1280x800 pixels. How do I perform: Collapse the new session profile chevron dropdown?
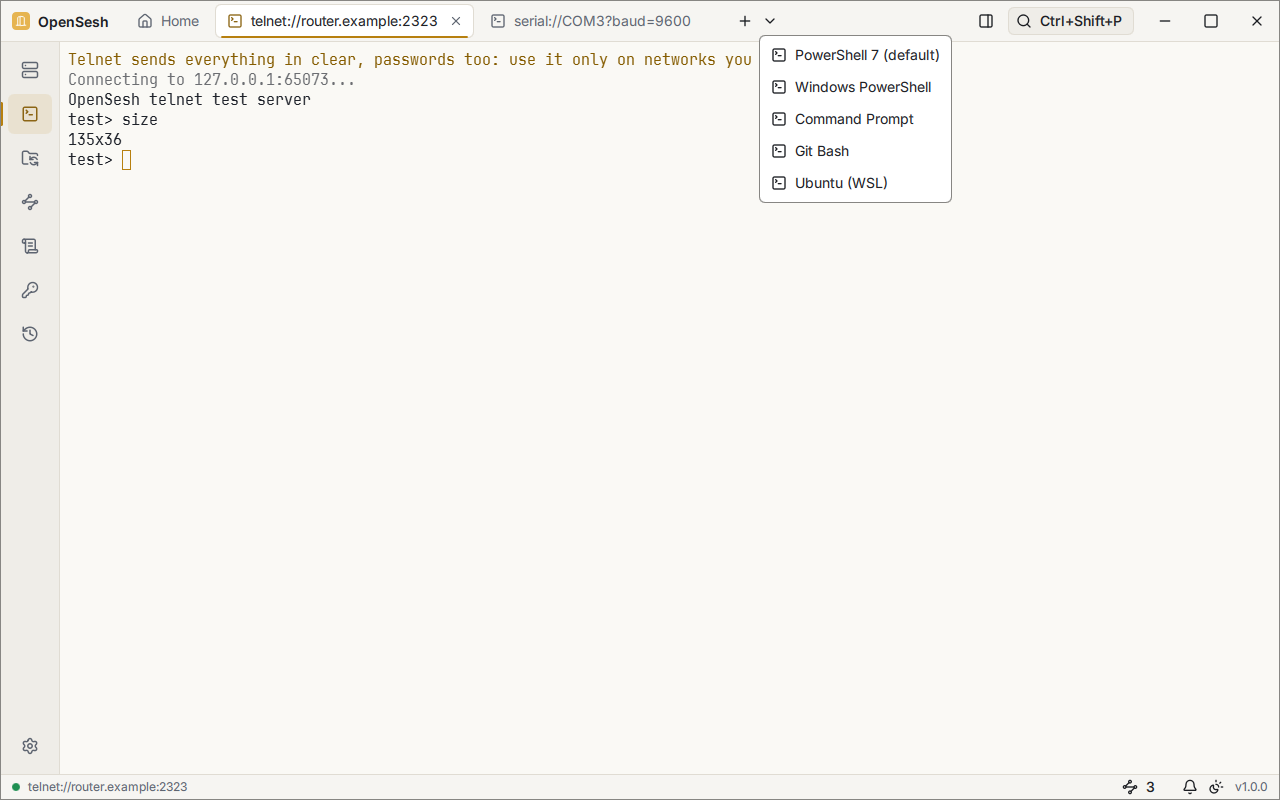(x=770, y=21)
